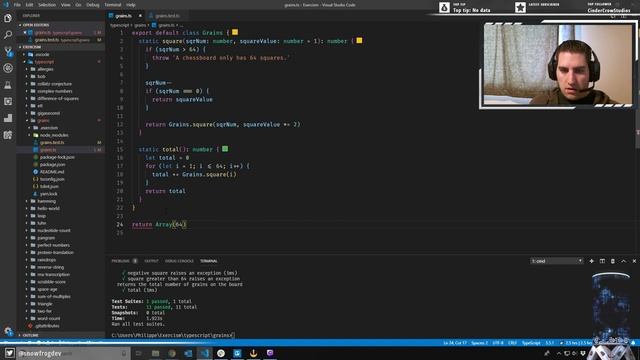Expand the perfect-numbers folder
This screenshot has width=640, height=360.
coord(53,245)
